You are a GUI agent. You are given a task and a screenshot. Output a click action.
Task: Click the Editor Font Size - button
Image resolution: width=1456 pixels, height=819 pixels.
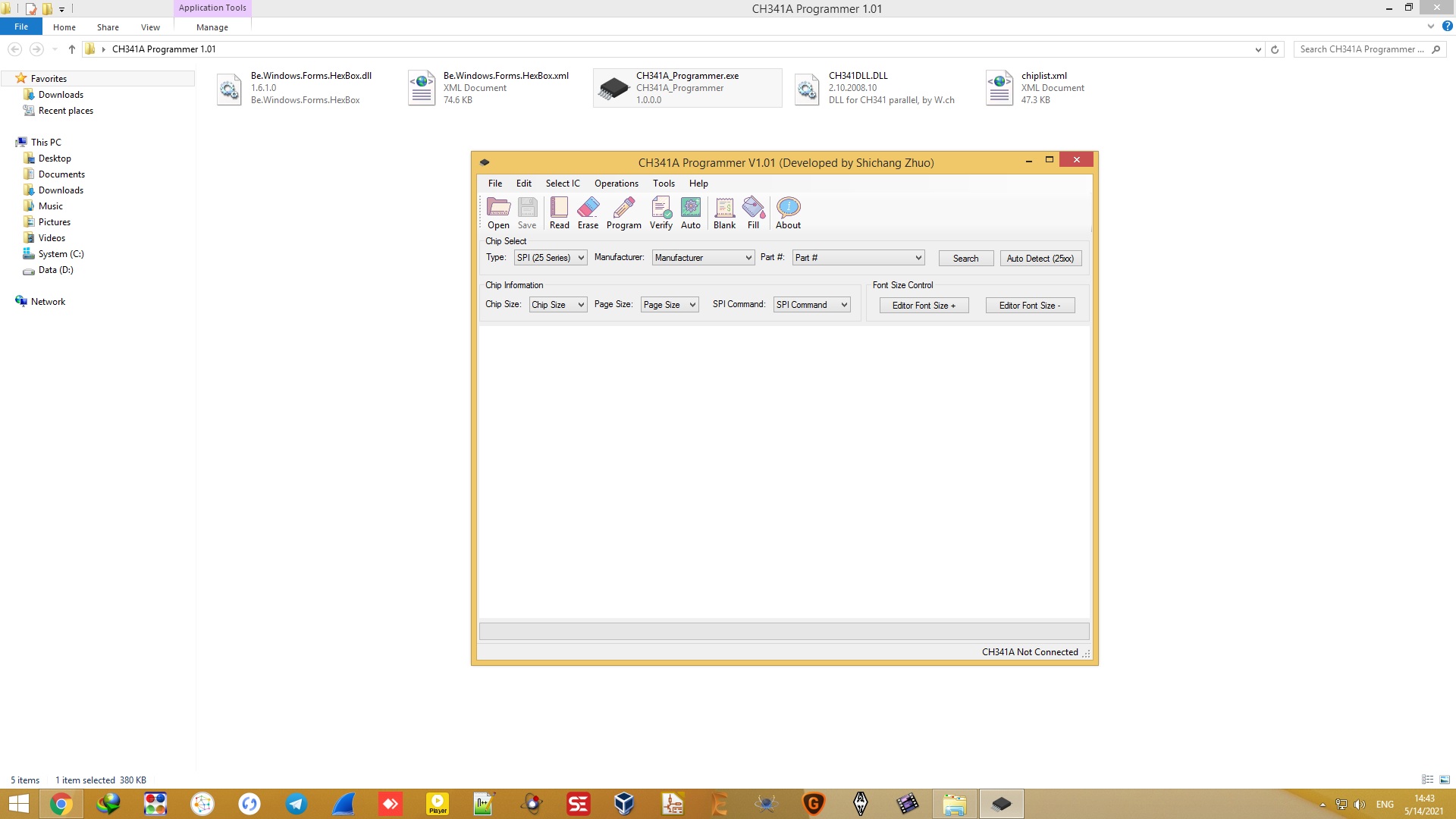(x=1030, y=306)
